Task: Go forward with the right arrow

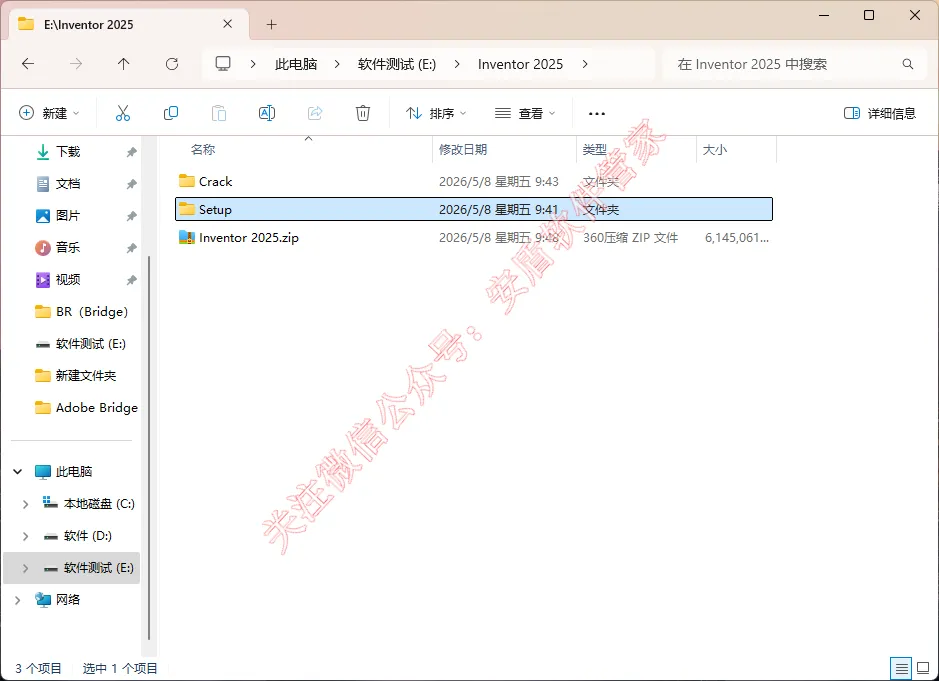Action: point(76,63)
